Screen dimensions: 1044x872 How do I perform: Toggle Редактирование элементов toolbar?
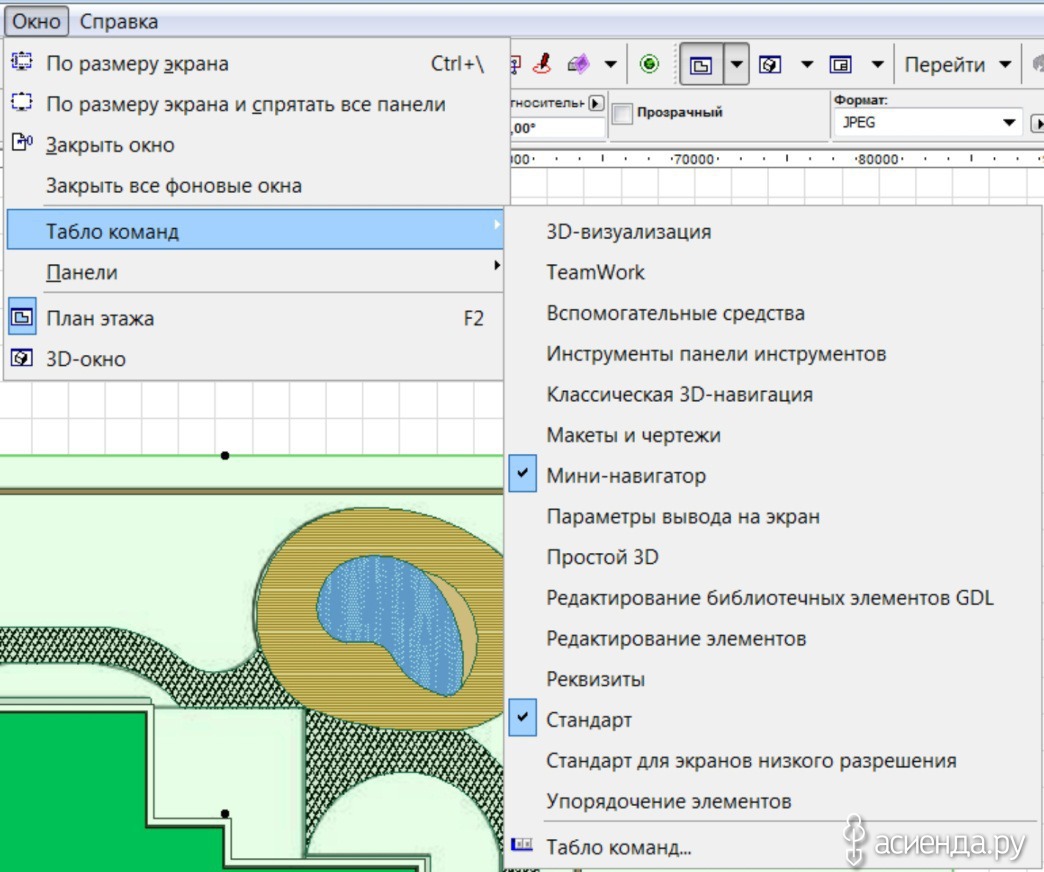772,638
